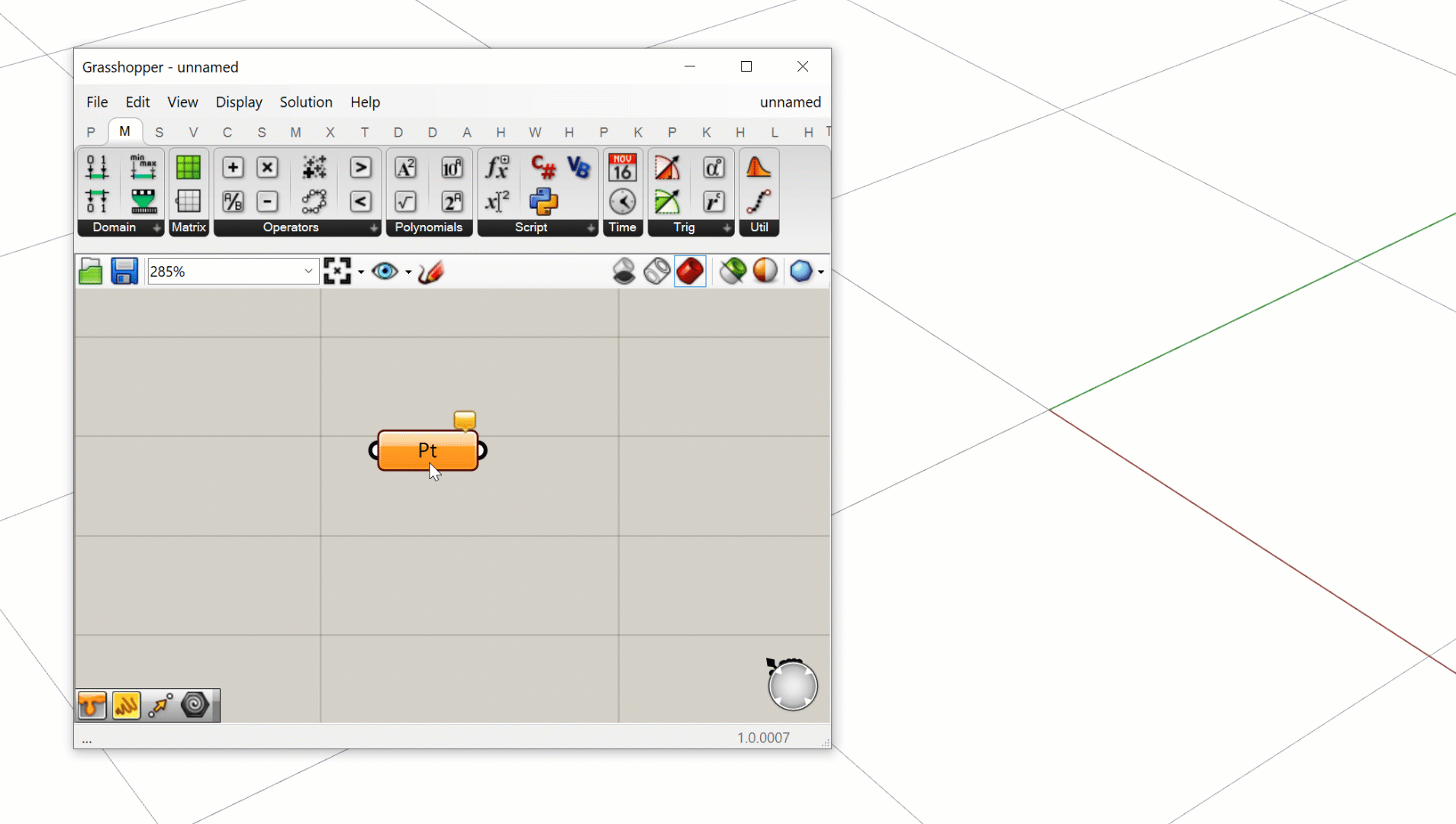Expand the Script panel
The image size is (1456, 824).
pos(591,228)
